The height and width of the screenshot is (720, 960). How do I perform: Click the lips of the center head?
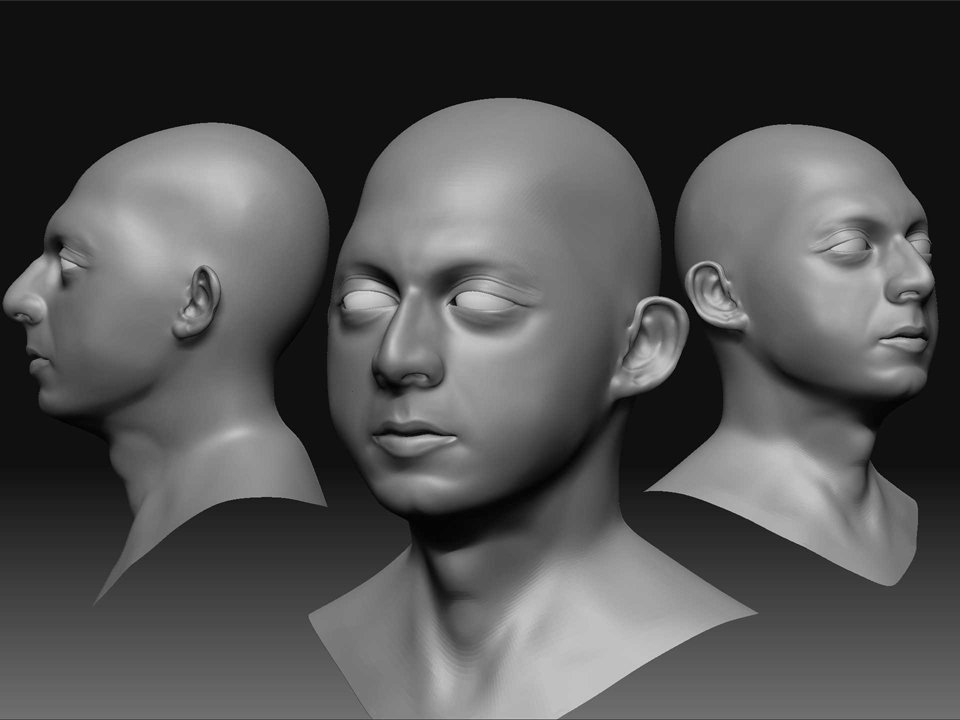click(413, 438)
